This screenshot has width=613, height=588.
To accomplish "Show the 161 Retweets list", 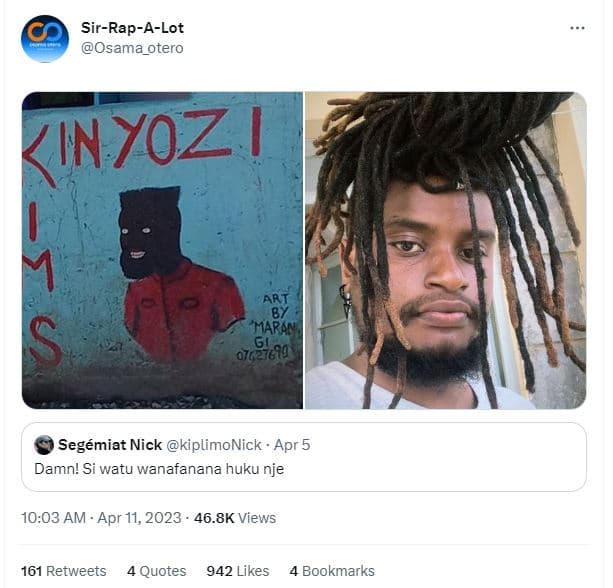I will click(x=63, y=571).
